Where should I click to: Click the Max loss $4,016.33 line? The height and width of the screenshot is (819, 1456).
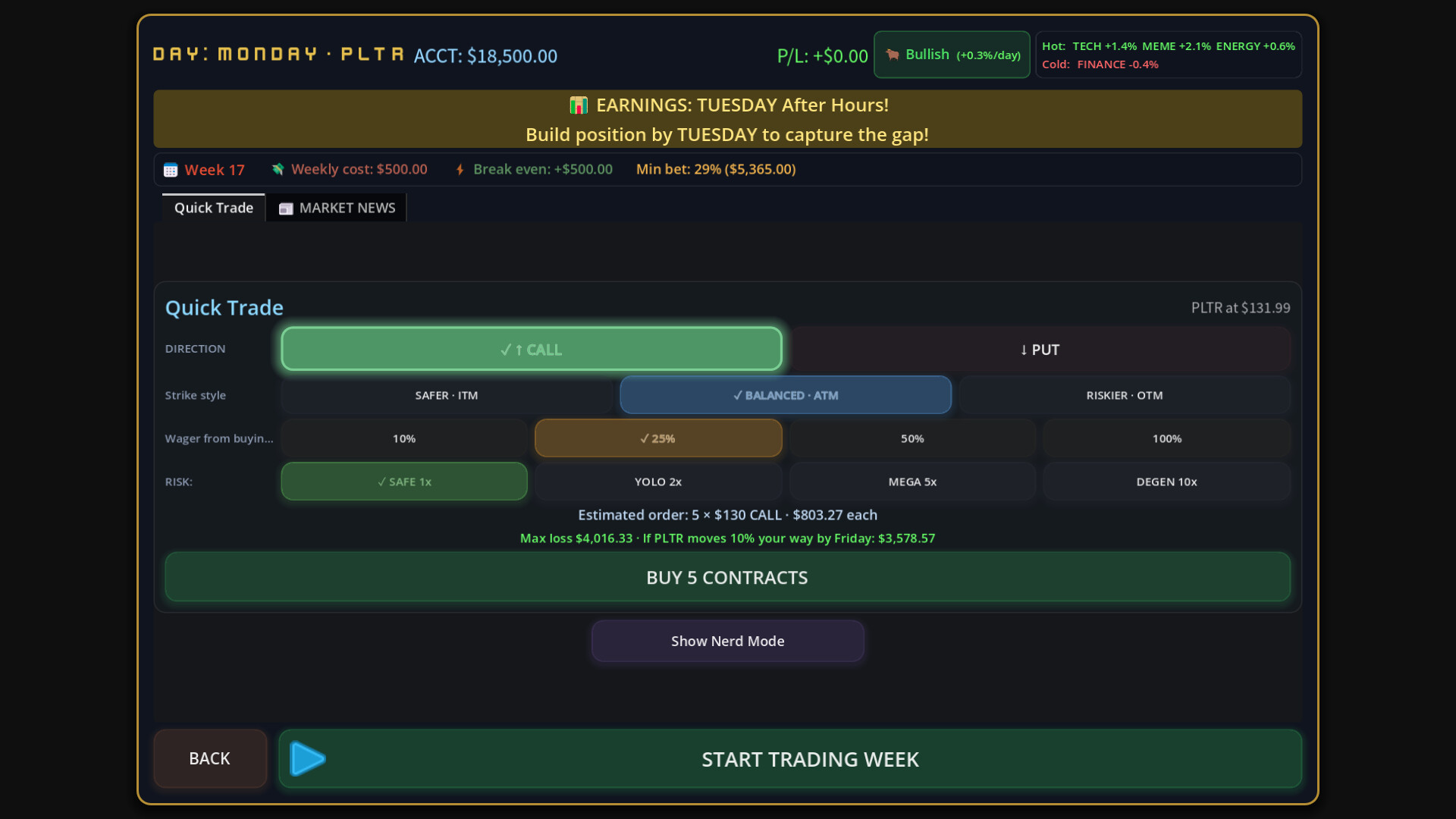(727, 538)
